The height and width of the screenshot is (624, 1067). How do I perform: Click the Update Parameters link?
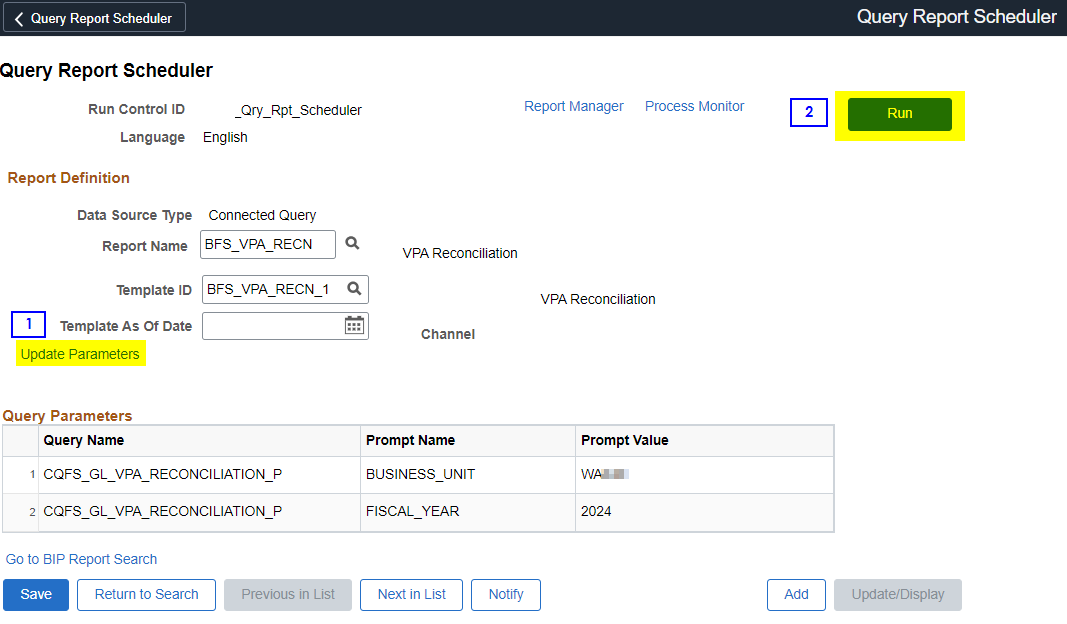tap(80, 354)
